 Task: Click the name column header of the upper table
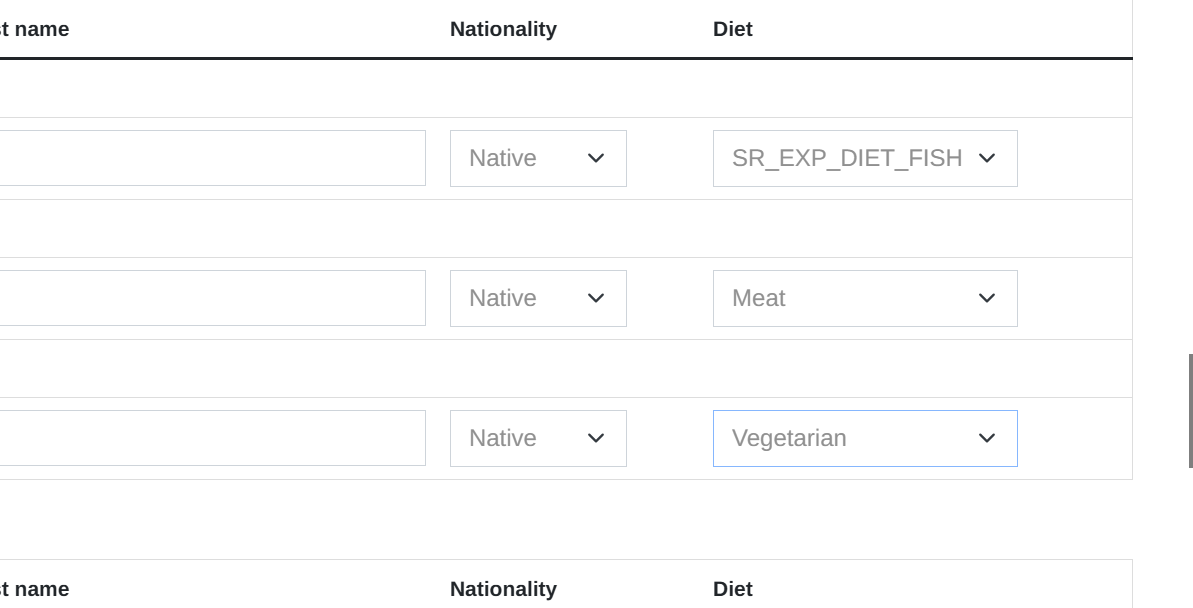tap(35, 29)
